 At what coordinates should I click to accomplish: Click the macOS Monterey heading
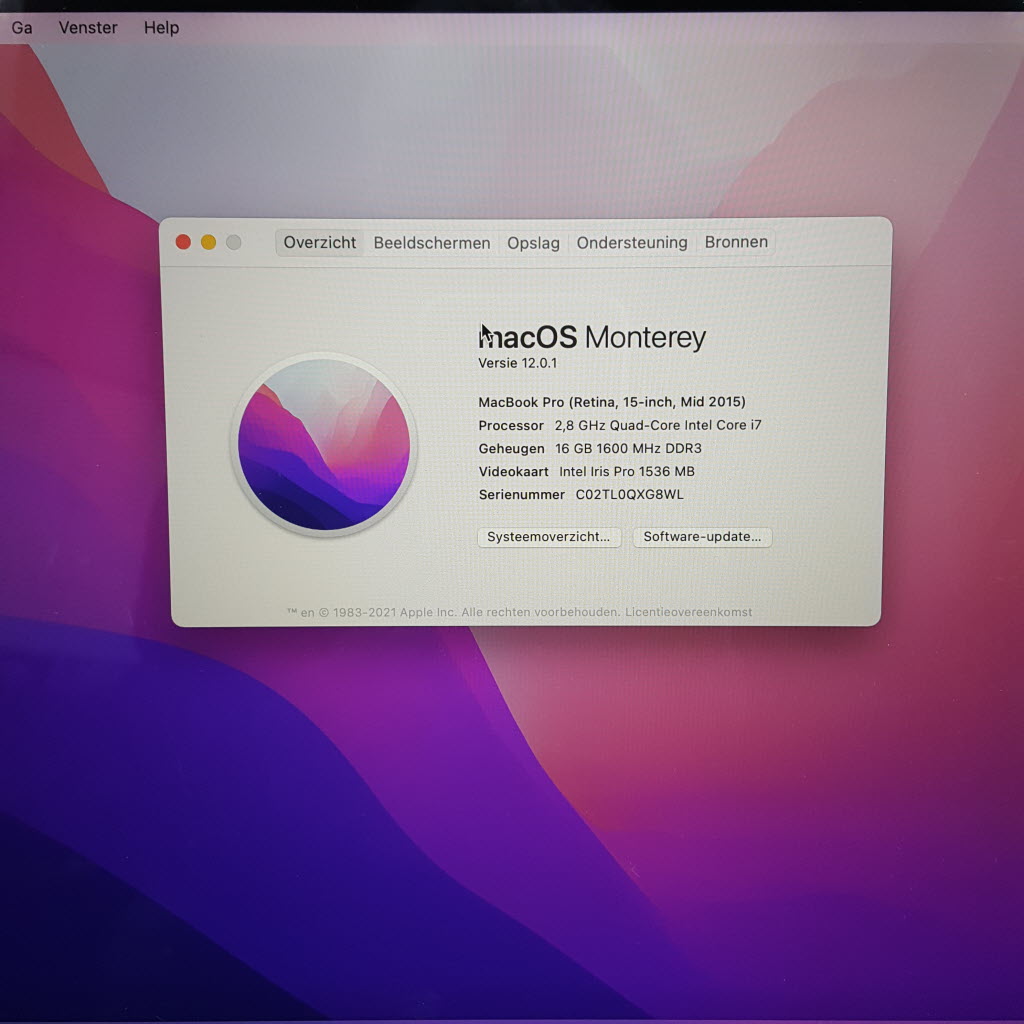(592, 338)
